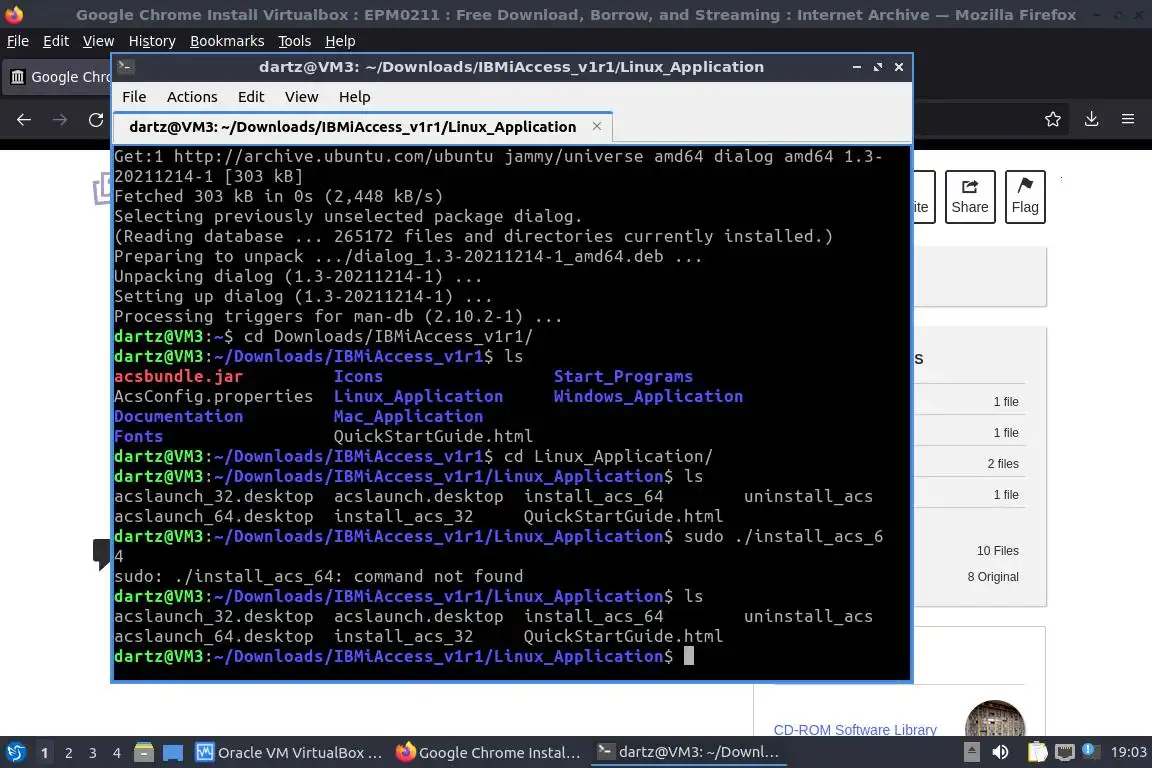Image resolution: width=1152 pixels, height=768 pixels.
Task: Click the Icons directory name
Action: click(x=359, y=376)
